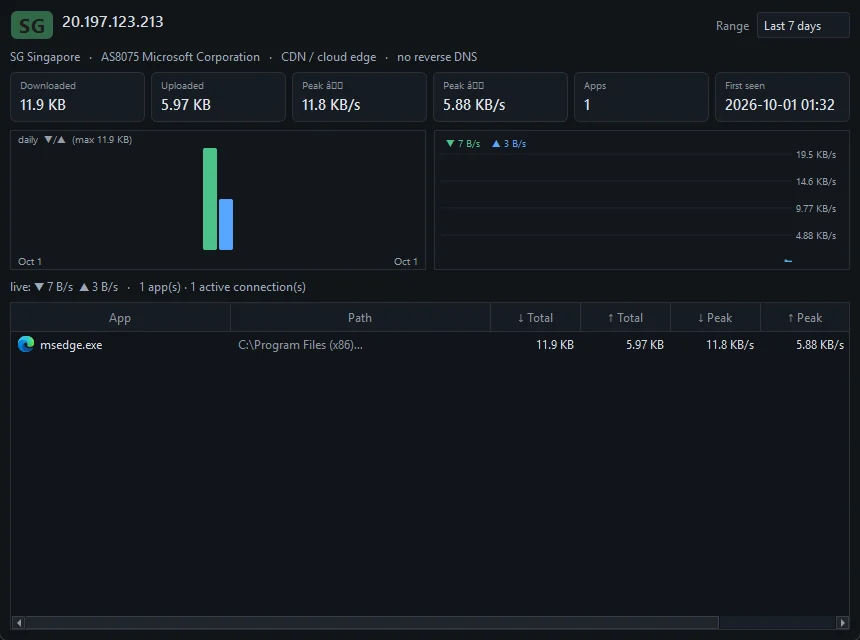The image size is (860, 640).
Task: Click the msedge.exe Edge icon
Action: click(26, 344)
